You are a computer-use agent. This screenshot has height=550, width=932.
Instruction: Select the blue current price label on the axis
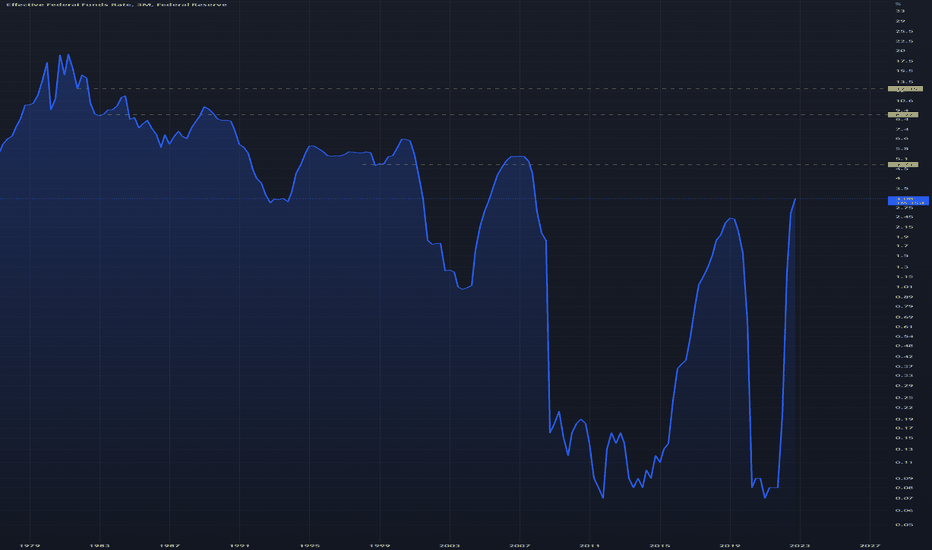tap(908, 201)
